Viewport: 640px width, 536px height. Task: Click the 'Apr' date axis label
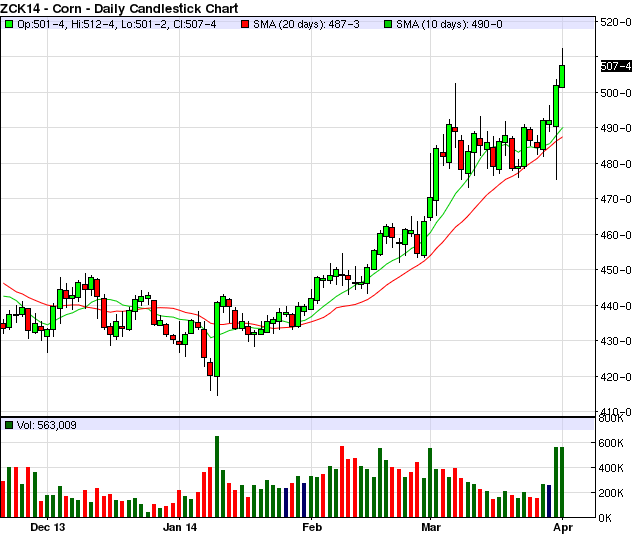click(563, 527)
